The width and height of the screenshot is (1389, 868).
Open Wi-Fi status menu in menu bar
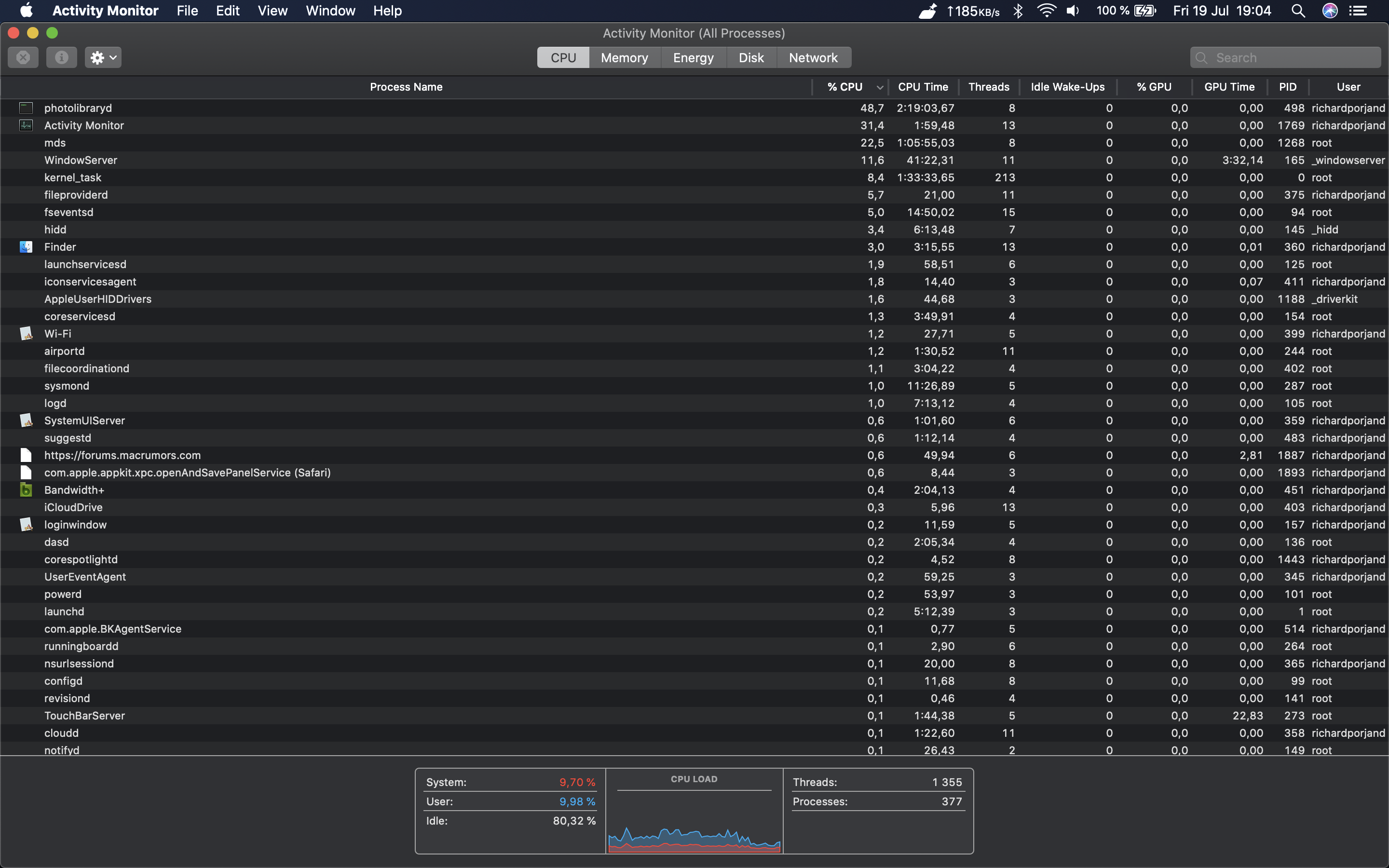[1047, 11]
